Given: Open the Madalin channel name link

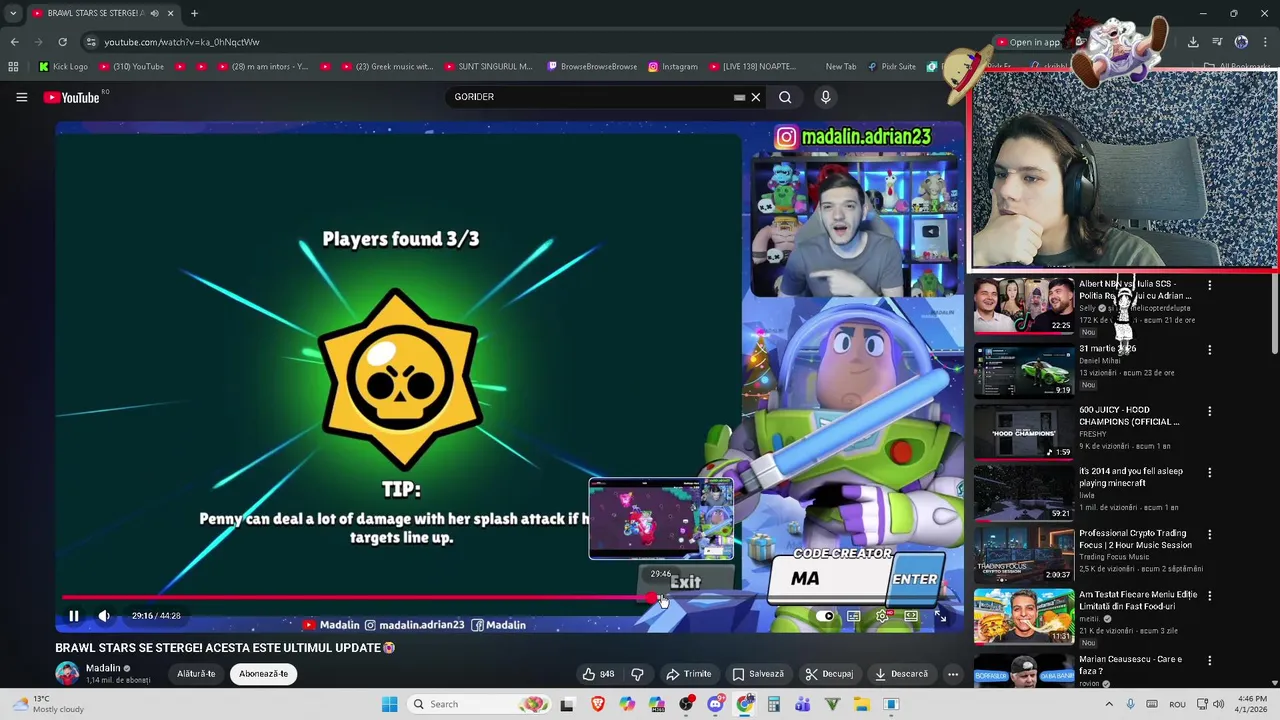Looking at the screenshot, I should coord(103,668).
